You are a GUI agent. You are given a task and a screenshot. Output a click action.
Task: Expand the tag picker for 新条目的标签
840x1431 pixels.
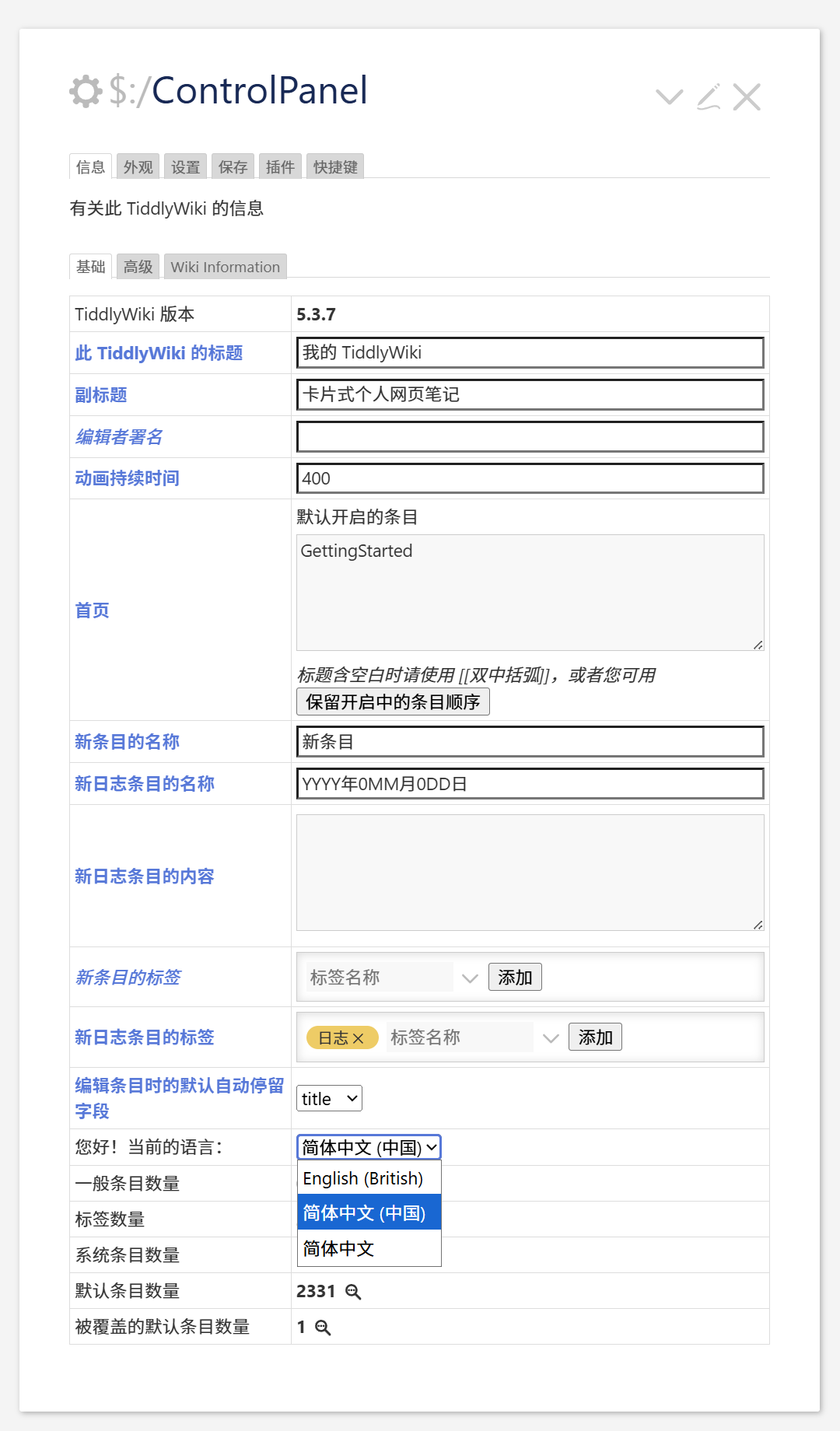[x=470, y=978]
